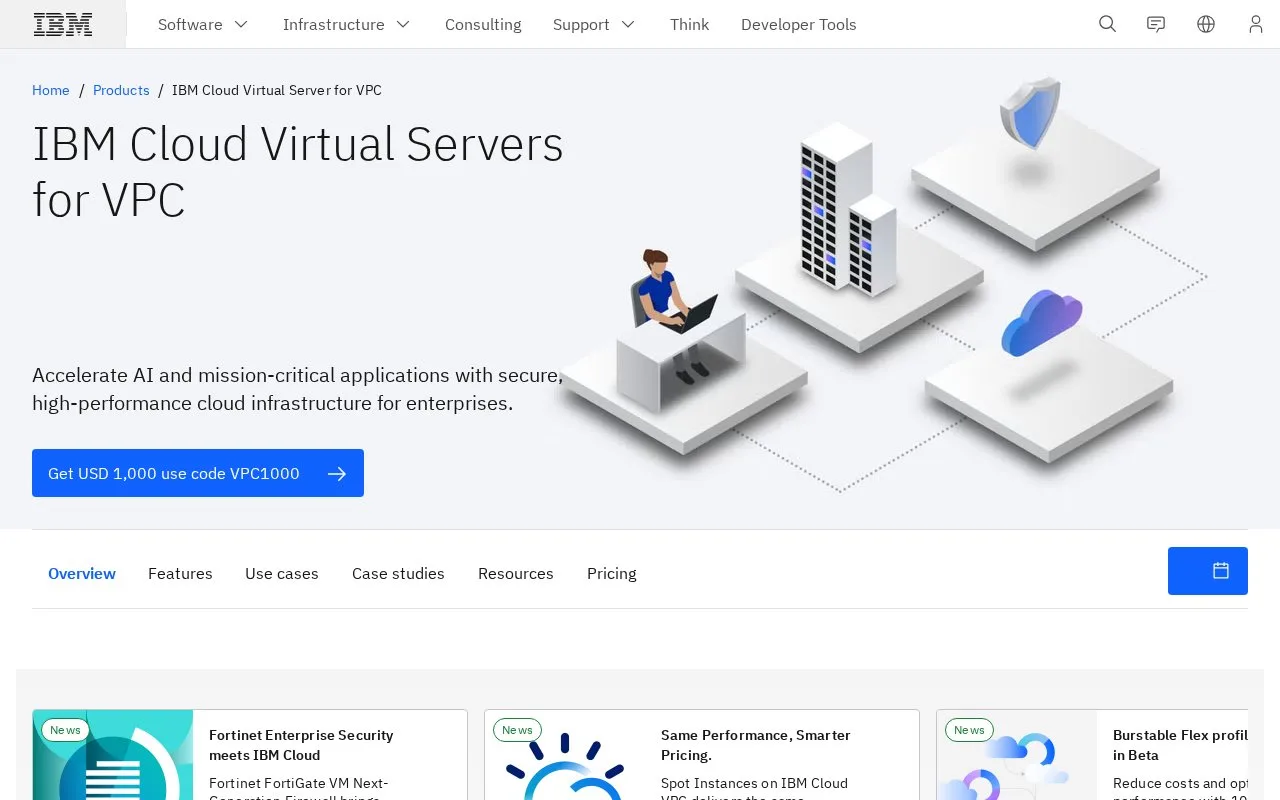Click the Spot Instances card sunburst thumbnail
The image size is (1280, 800).
(x=565, y=755)
